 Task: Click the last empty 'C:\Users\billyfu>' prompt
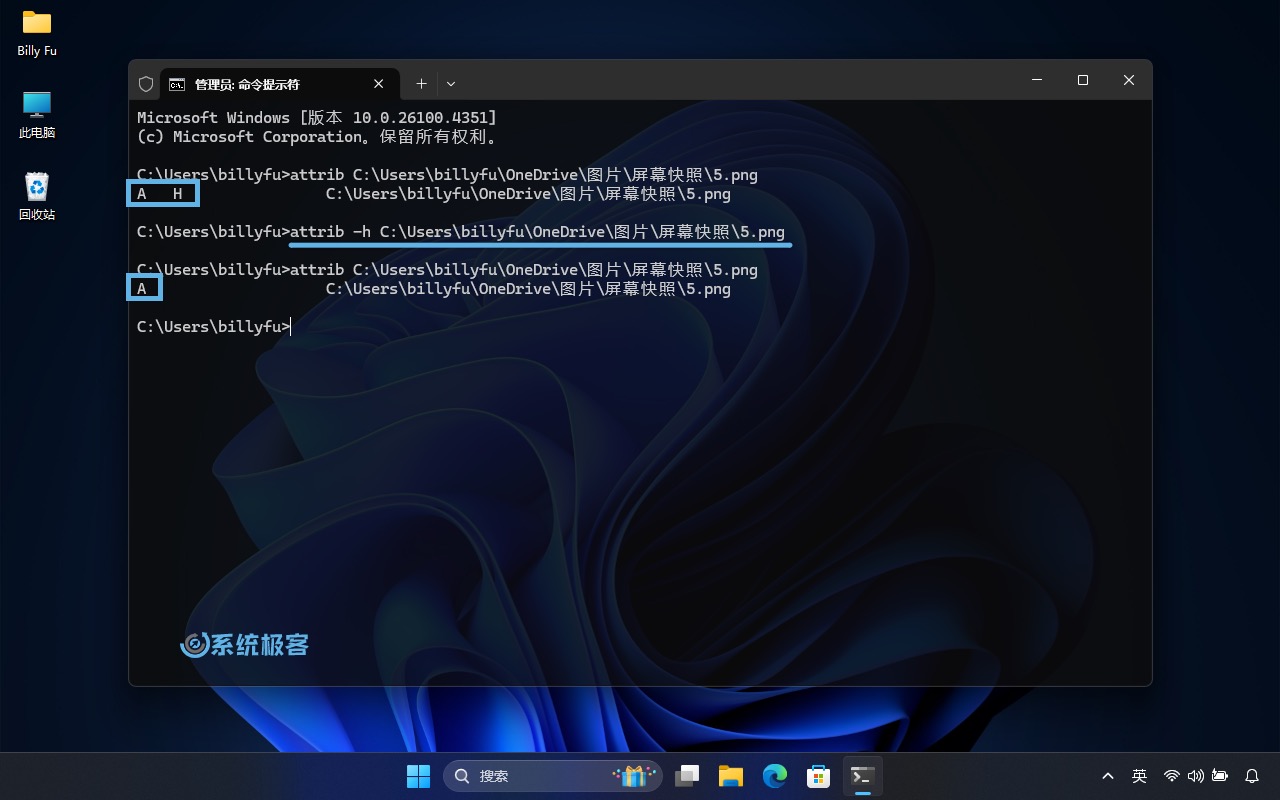click(x=213, y=327)
